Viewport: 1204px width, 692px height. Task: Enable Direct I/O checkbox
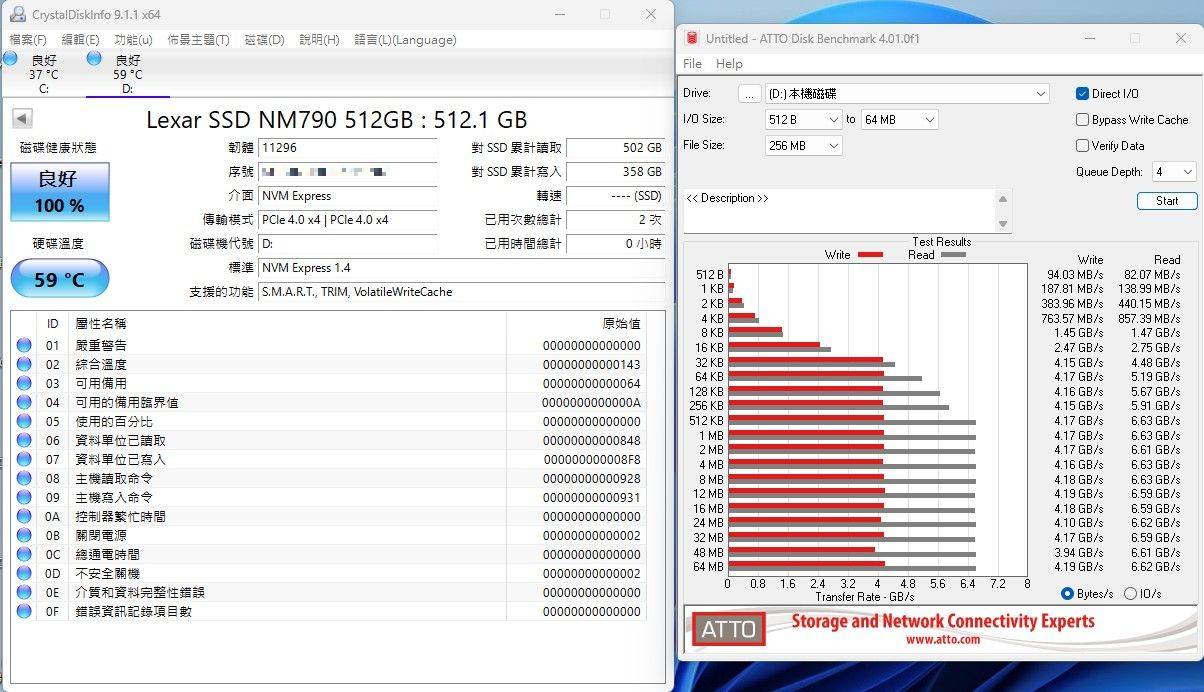point(1082,94)
